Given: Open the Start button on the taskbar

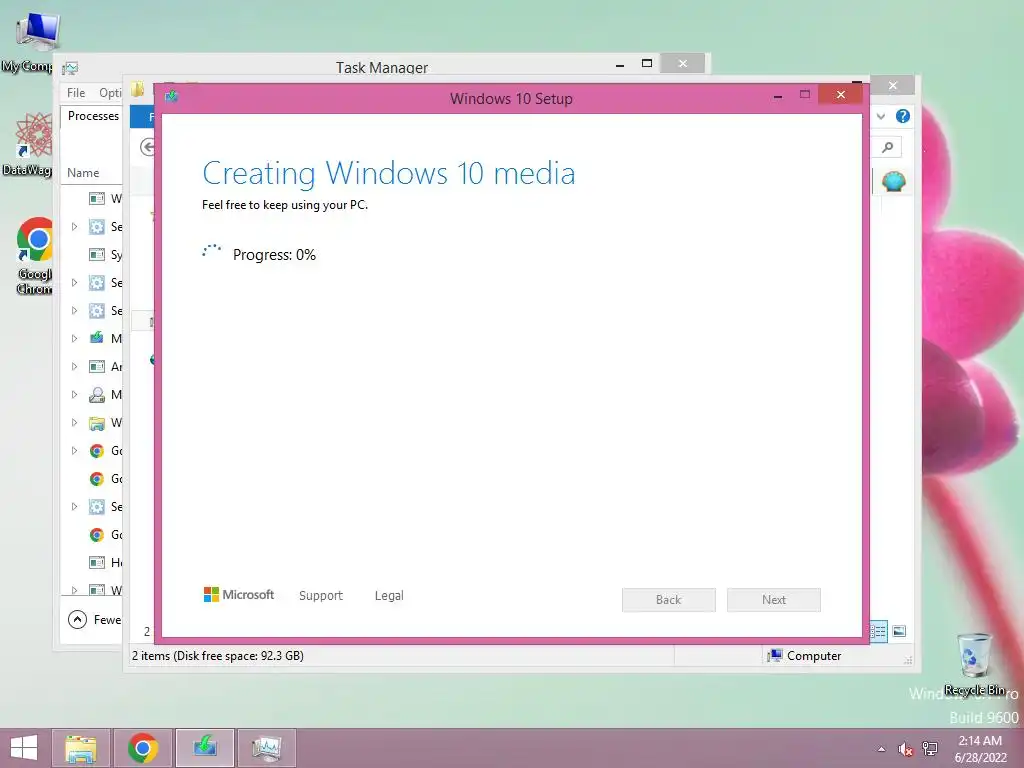Looking at the screenshot, I should tap(24, 748).
